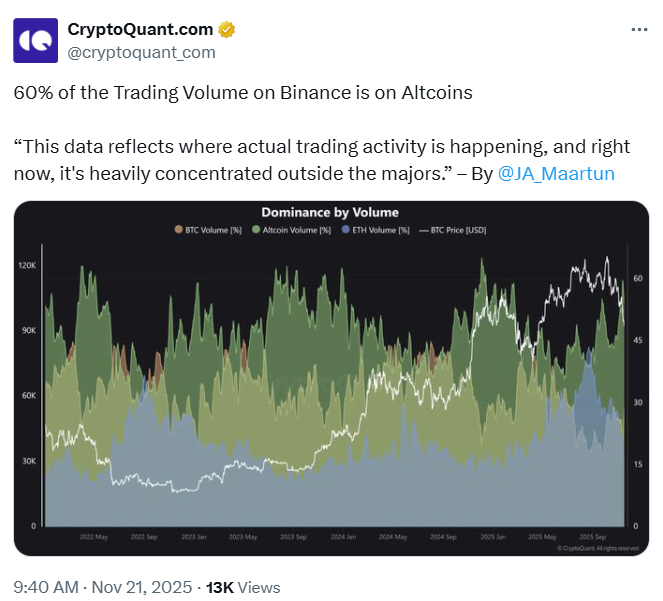Click the CryptoQuant watermark on the chart
This screenshot has height=601, width=663.
point(599,547)
